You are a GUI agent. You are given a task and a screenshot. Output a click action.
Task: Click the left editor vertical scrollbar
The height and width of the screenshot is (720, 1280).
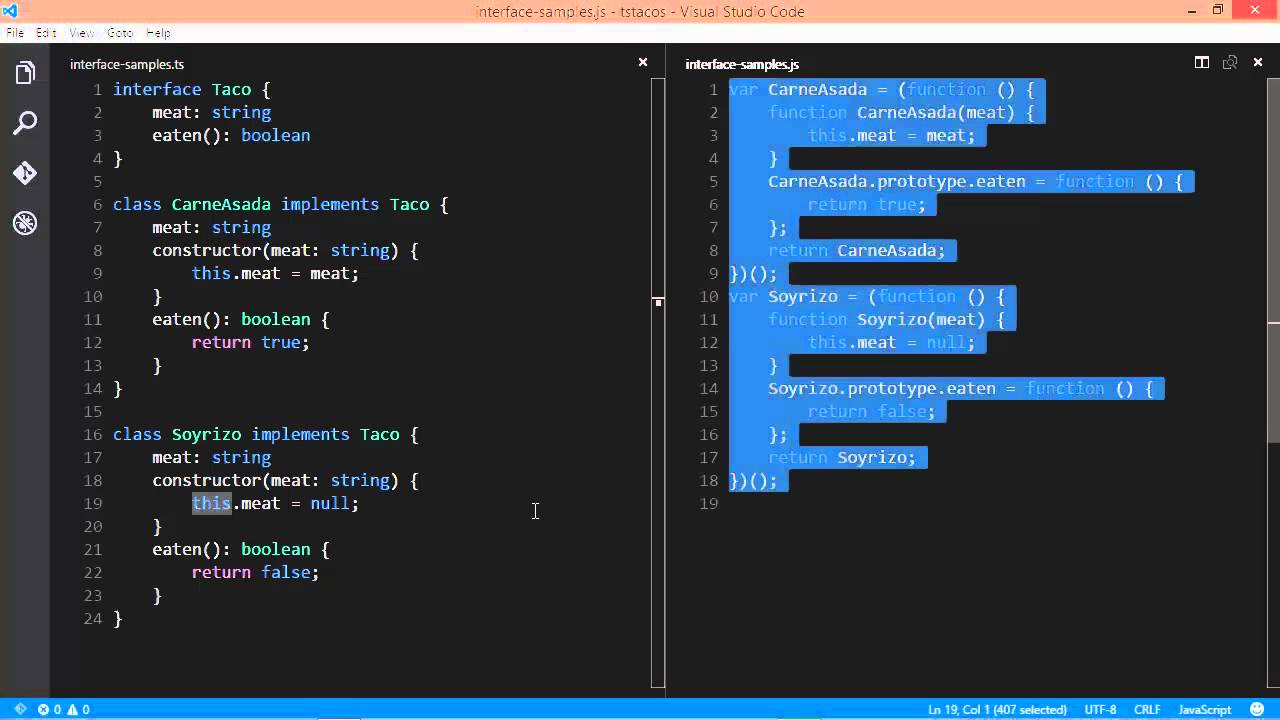point(658,383)
